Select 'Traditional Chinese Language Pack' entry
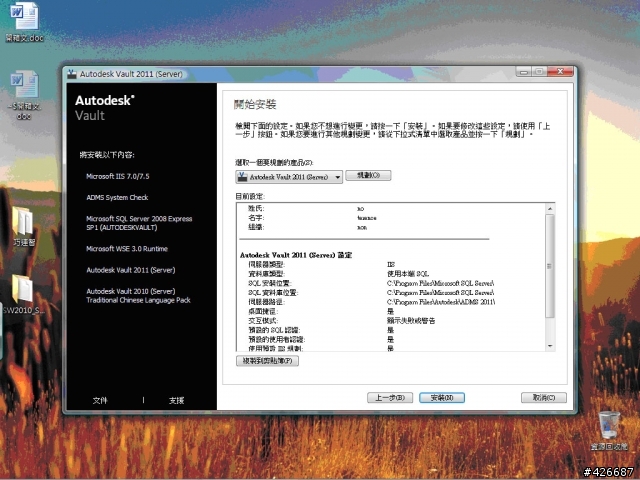 click(138, 296)
